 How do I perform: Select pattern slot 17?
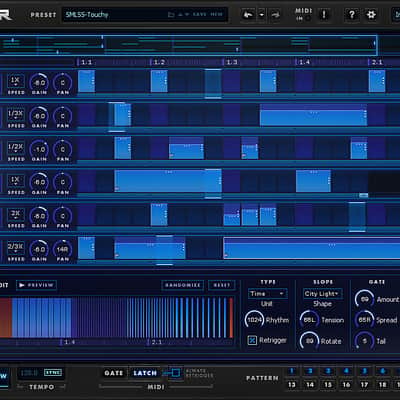click(364, 384)
